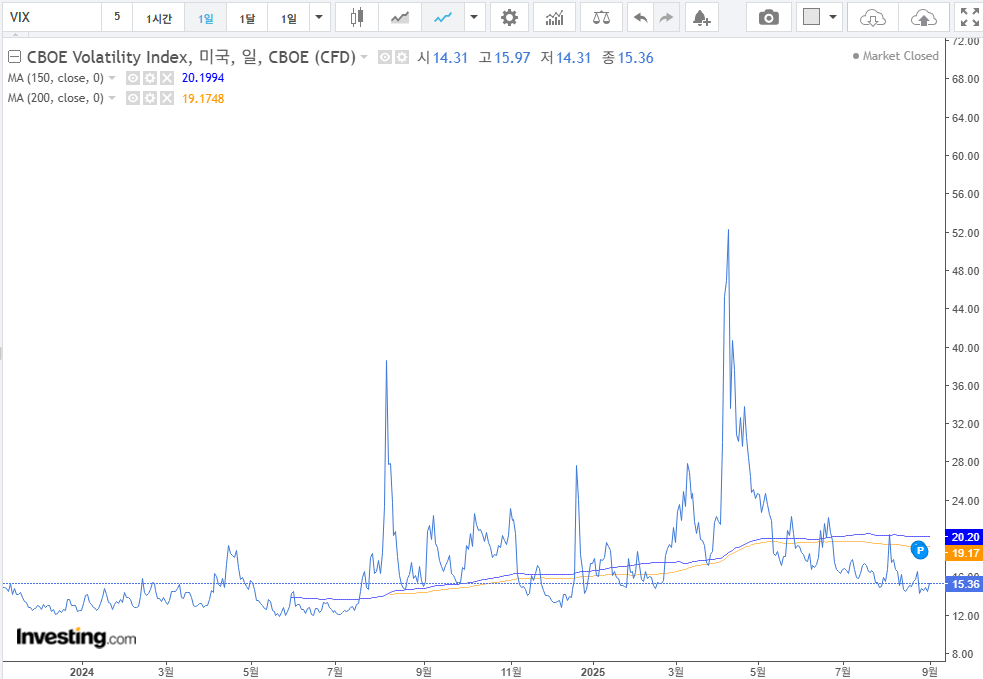The height and width of the screenshot is (679, 983).
Task: Click the 2025 label on the time axis
Action: point(592,672)
